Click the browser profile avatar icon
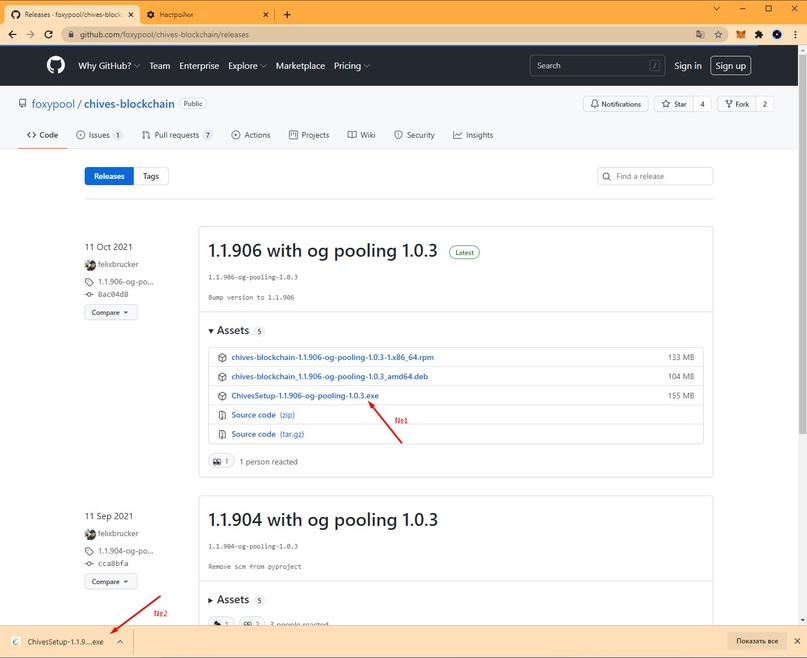 click(777, 34)
